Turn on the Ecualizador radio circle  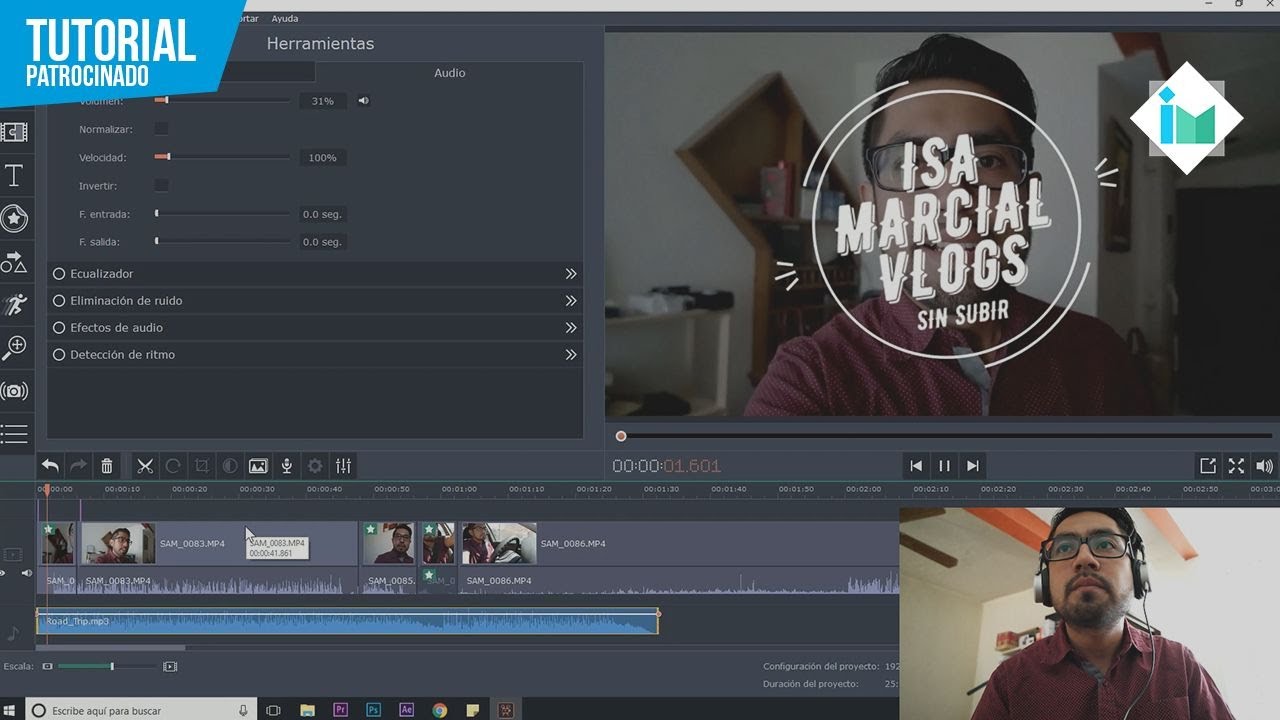(59, 274)
